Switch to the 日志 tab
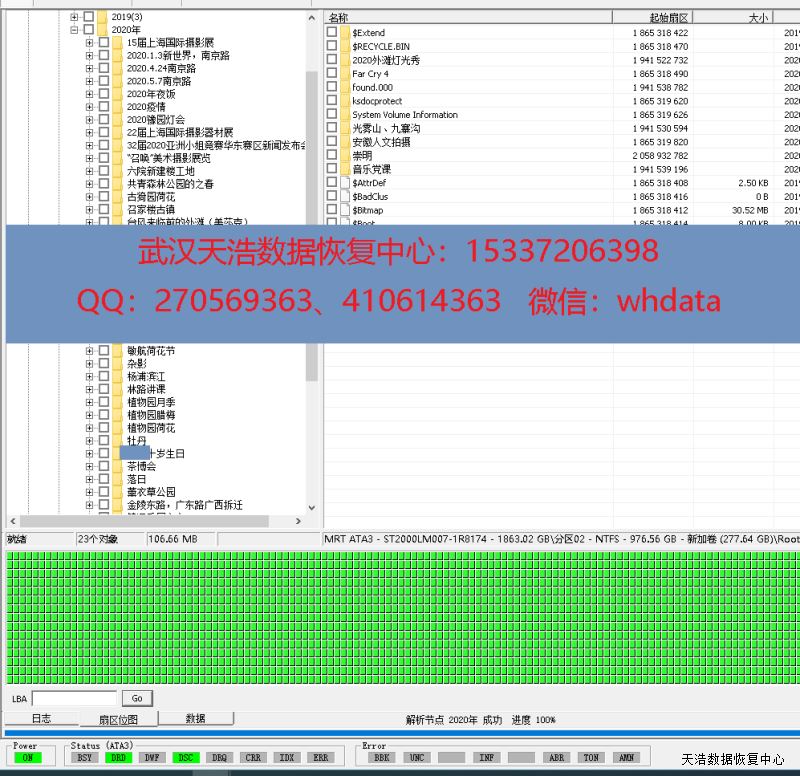800x776 pixels. pyautogui.click(x=41, y=718)
